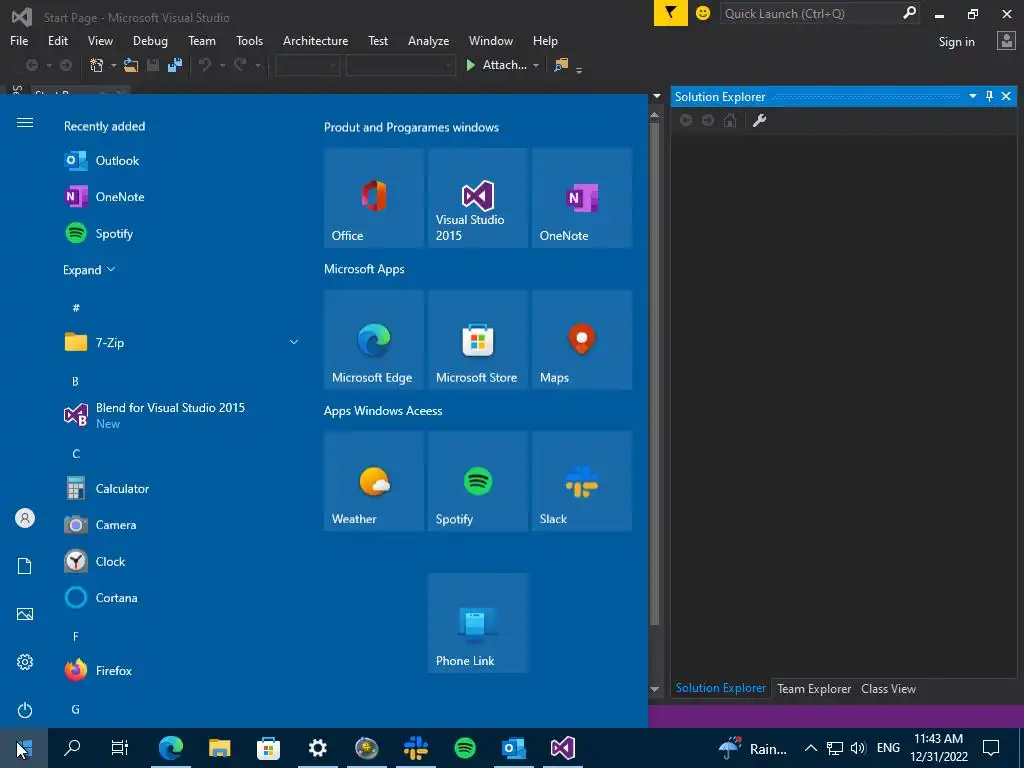The height and width of the screenshot is (768, 1024).
Task: Switch to the Class View tab
Action: pyautogui.click(x=888, y=689)
